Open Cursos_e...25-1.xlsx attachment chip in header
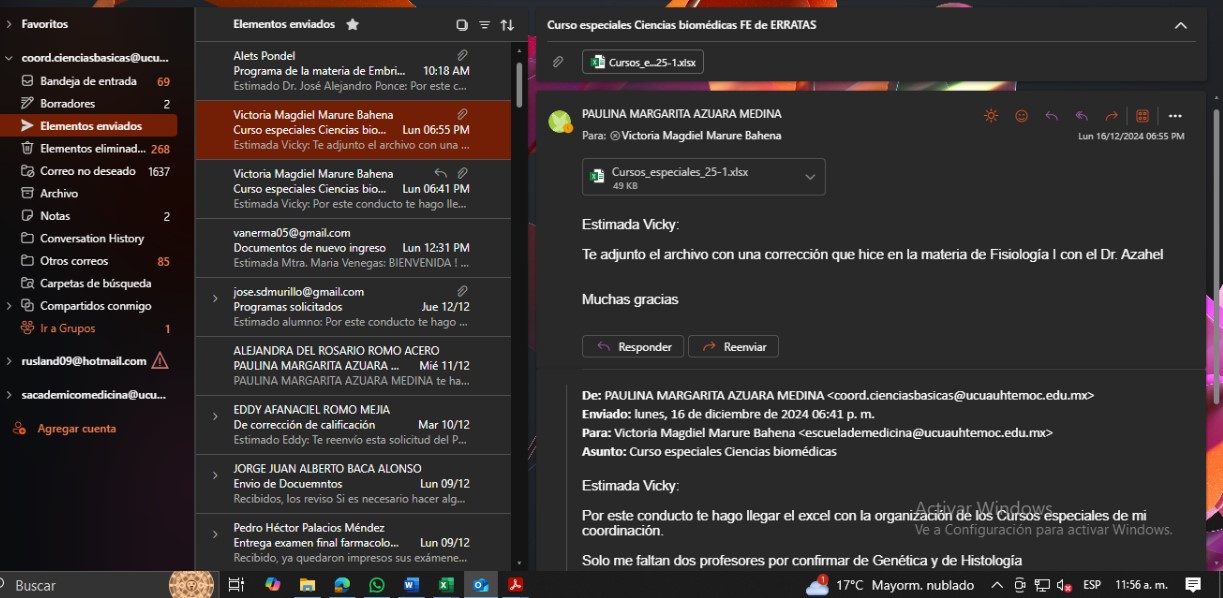 tap(643, 62)
